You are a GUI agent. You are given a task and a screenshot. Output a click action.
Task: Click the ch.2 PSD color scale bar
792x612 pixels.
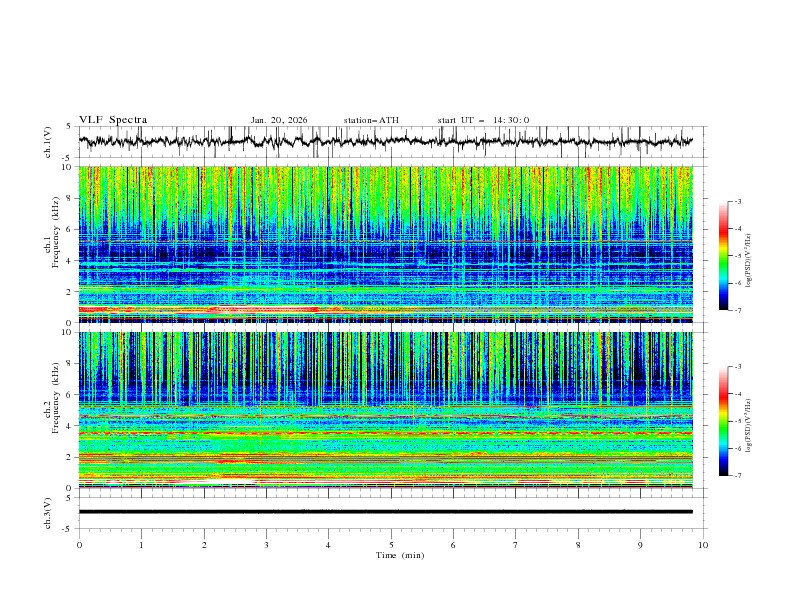(x=724, y=421)
